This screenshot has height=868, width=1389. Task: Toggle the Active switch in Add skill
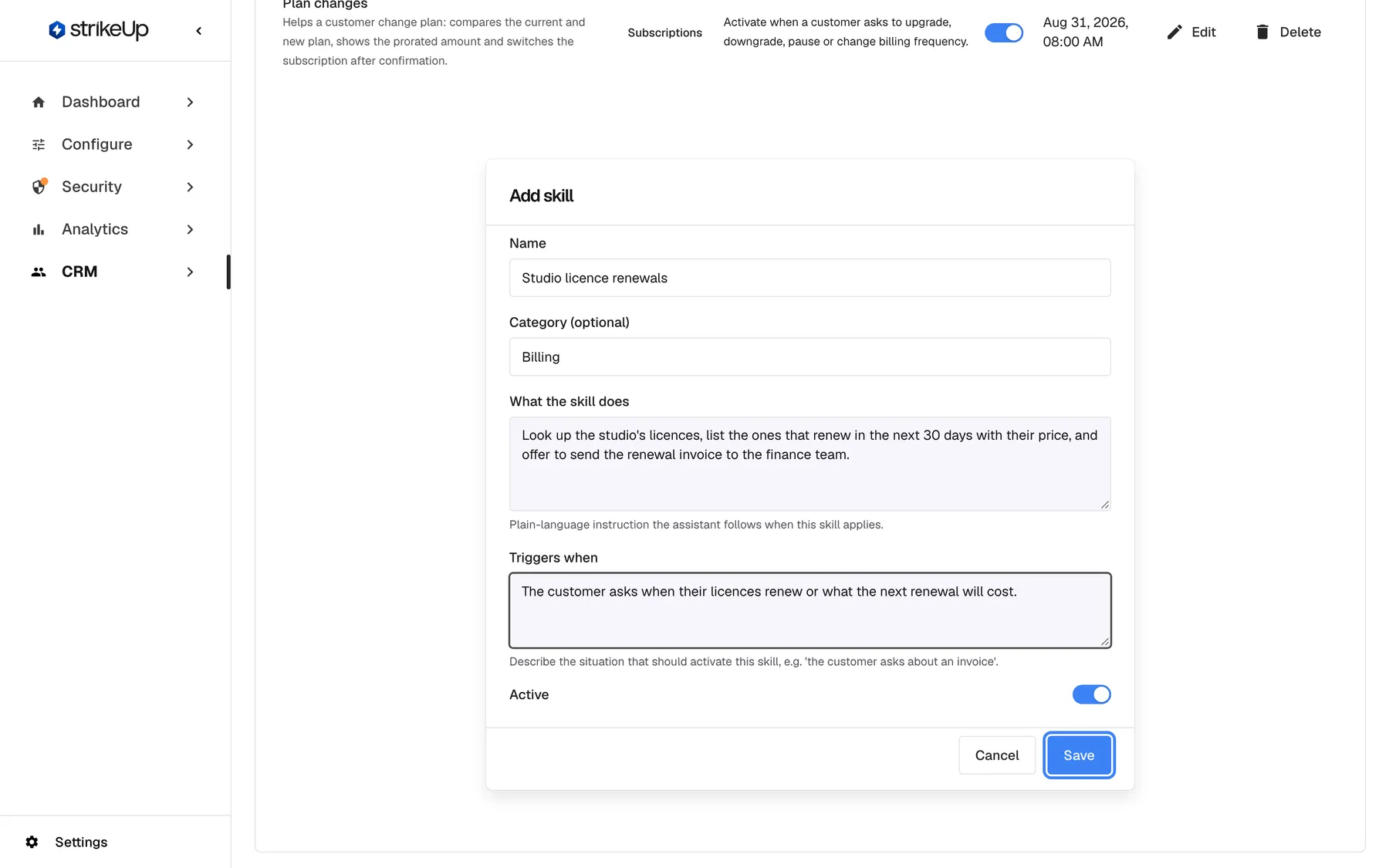[x=1092, y=694]
